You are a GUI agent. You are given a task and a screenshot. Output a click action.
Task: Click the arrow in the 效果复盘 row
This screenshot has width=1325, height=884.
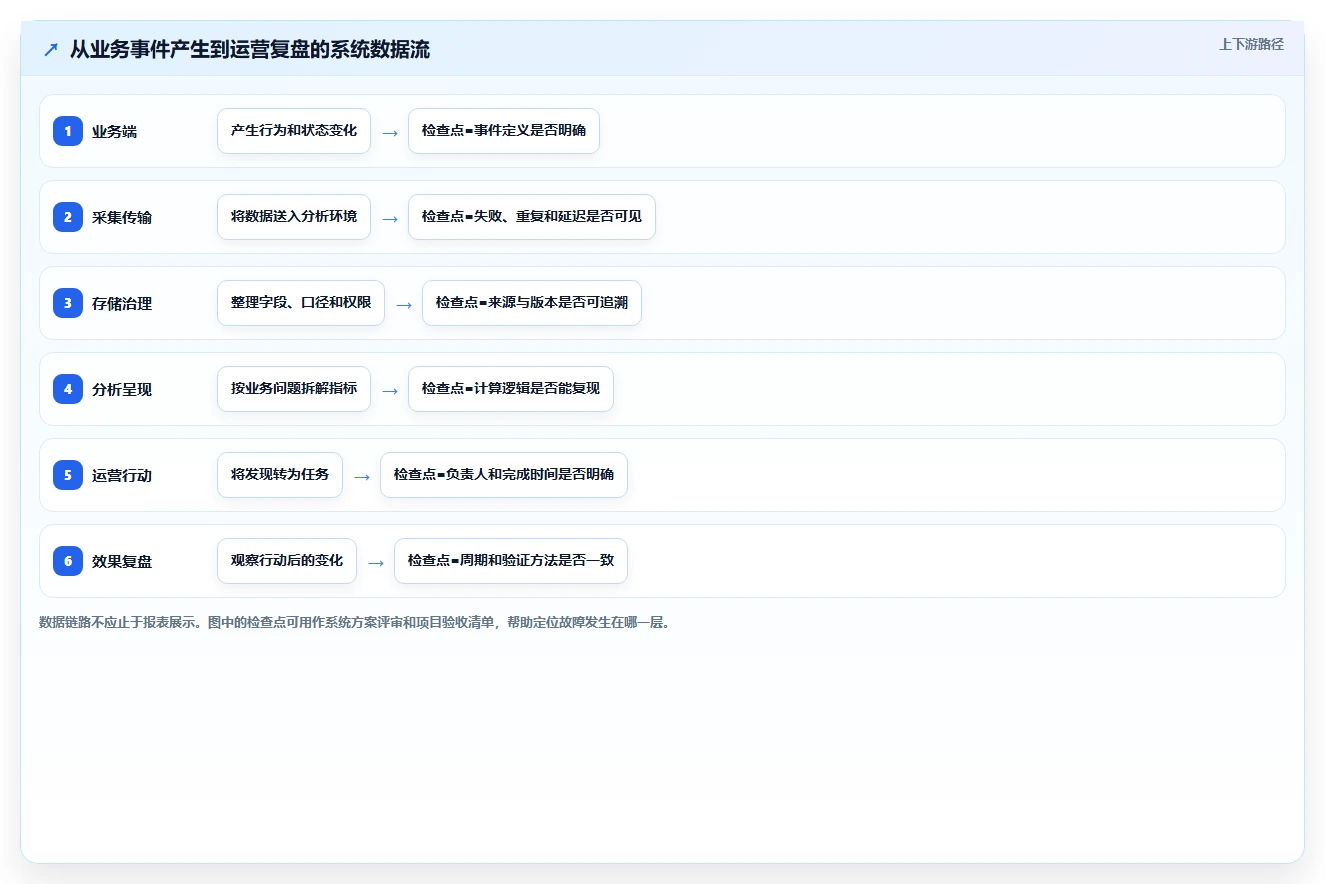(x=376, y=562)
